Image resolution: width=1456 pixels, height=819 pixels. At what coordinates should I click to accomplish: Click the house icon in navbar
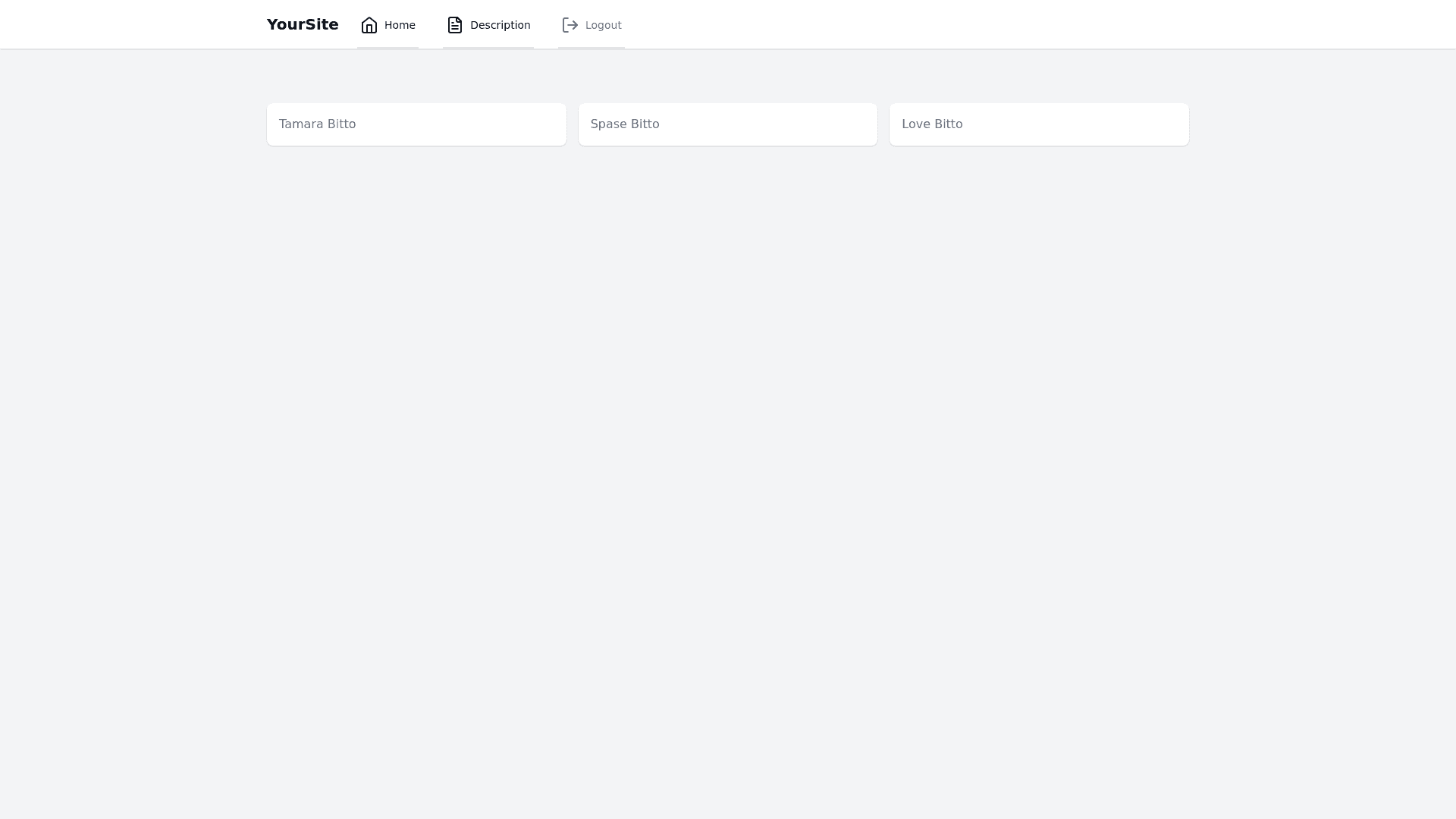(369, 25)
